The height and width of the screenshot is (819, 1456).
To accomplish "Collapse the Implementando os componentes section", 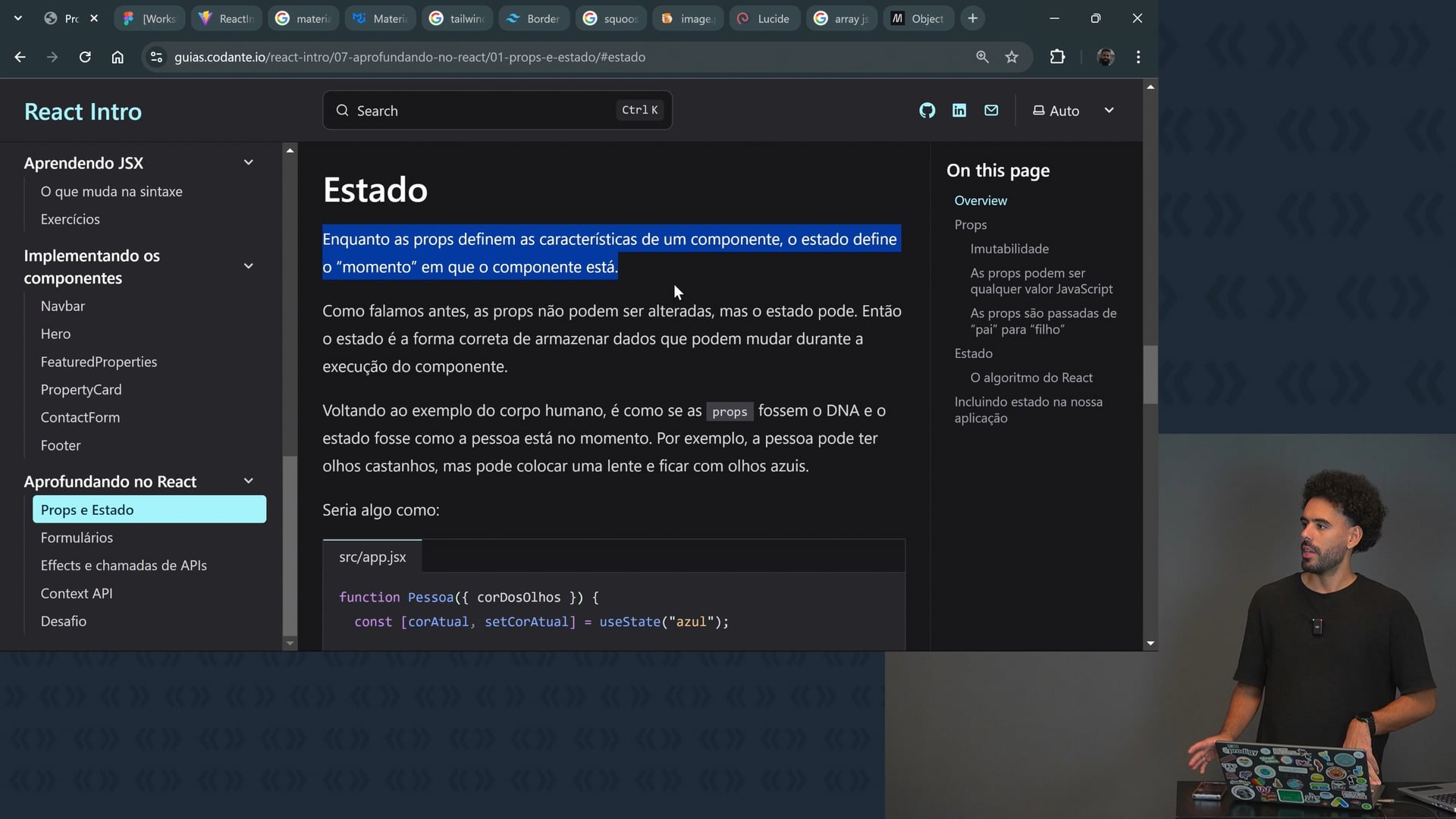I will tap(248, 266).
